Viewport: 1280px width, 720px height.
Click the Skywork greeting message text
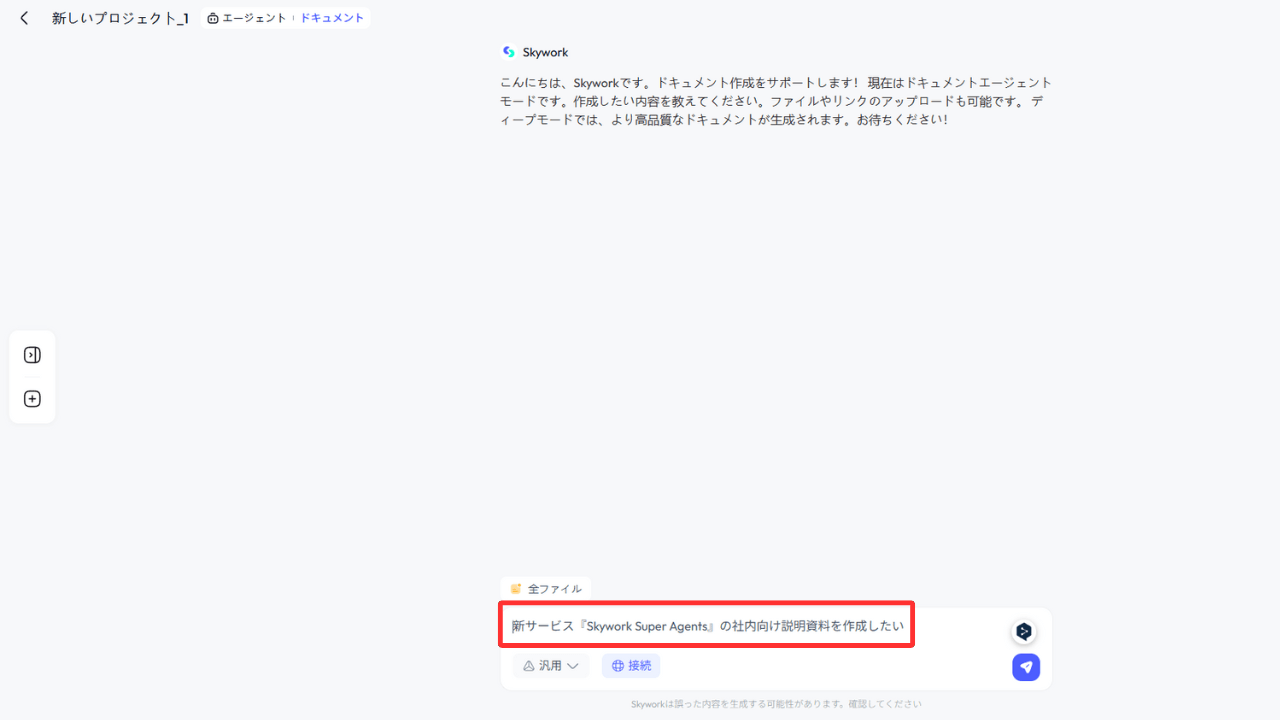(x=776, y=101)
